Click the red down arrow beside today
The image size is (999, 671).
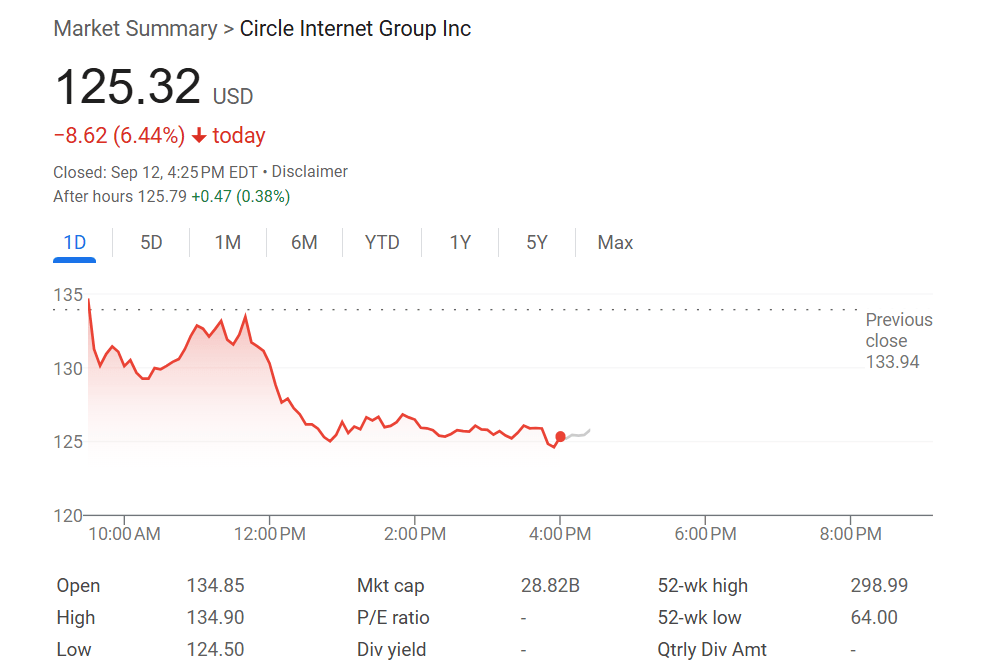click(x=199, y=136)
